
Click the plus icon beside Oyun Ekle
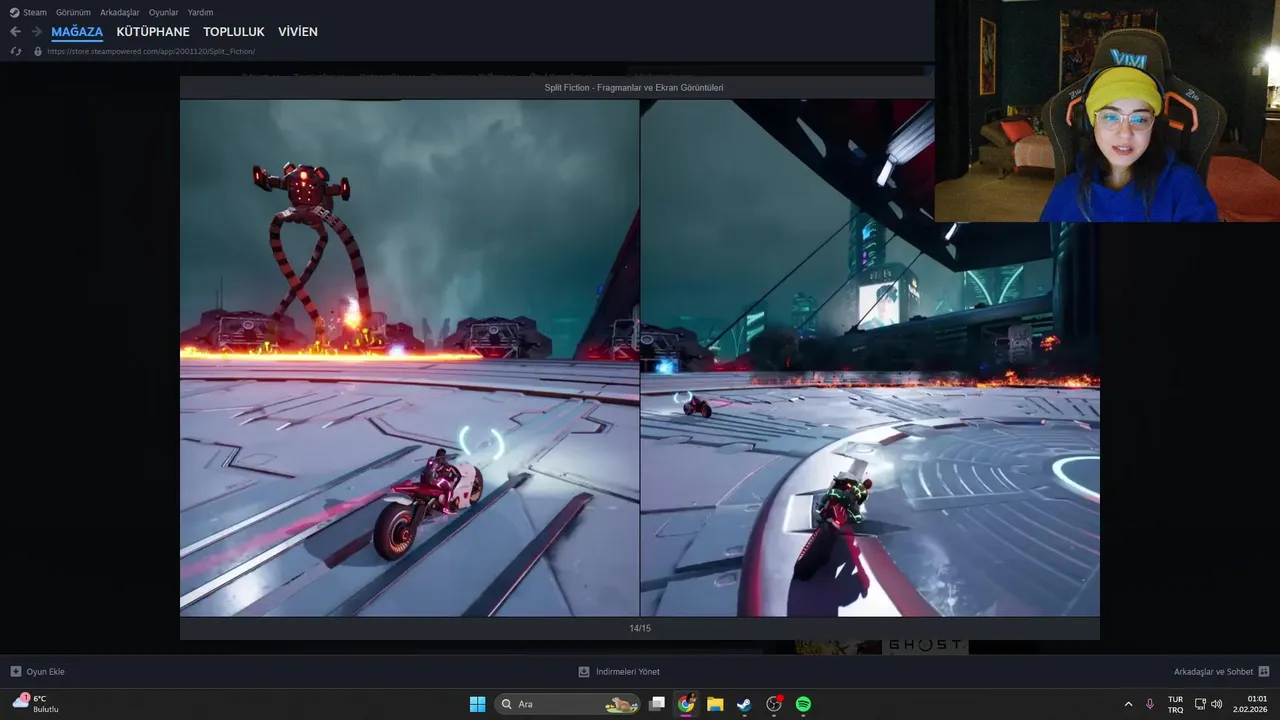(x=15, y=672)
